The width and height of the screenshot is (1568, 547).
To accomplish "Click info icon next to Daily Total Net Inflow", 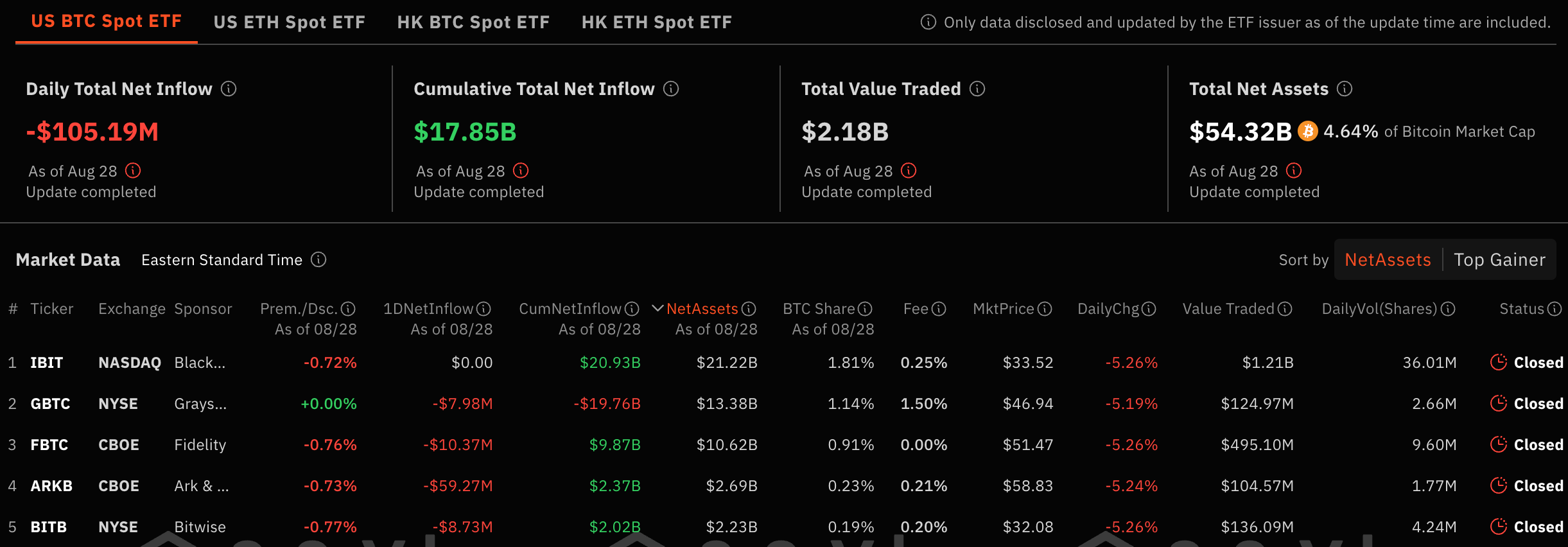I will (229, 89).
